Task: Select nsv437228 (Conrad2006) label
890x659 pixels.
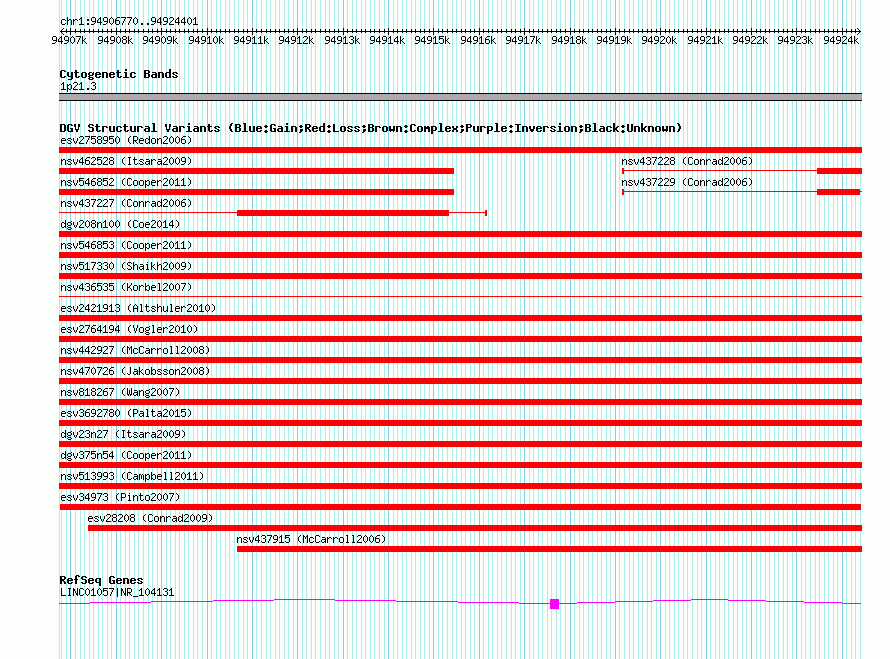Action: click(x=687, y=161)
